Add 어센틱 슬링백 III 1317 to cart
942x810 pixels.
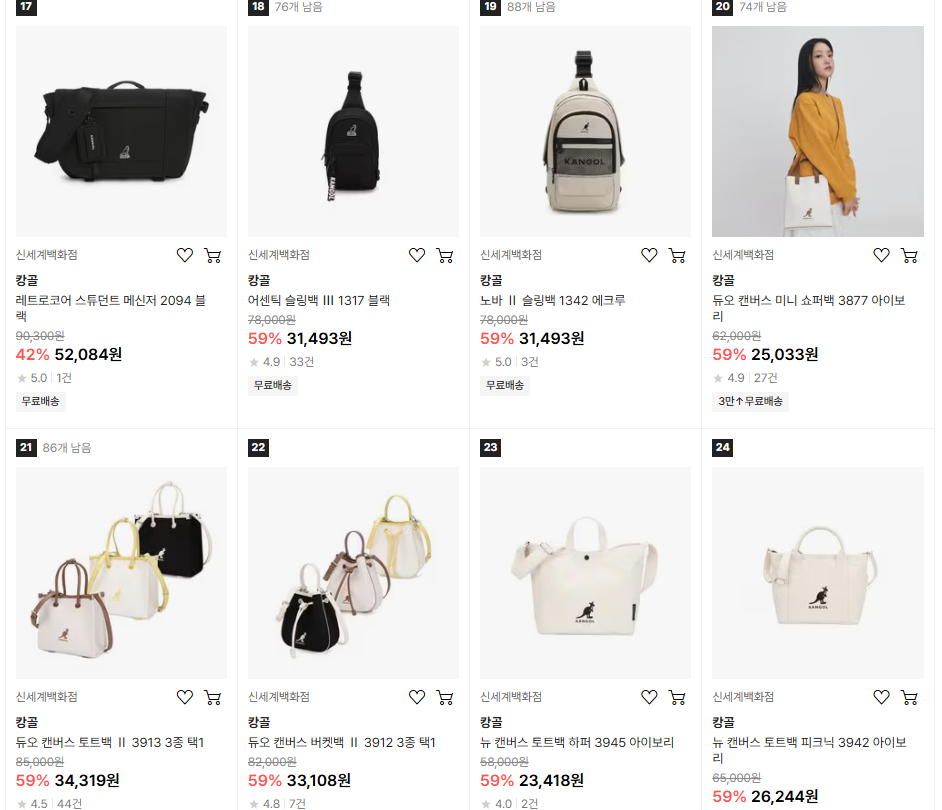point(445,255)
